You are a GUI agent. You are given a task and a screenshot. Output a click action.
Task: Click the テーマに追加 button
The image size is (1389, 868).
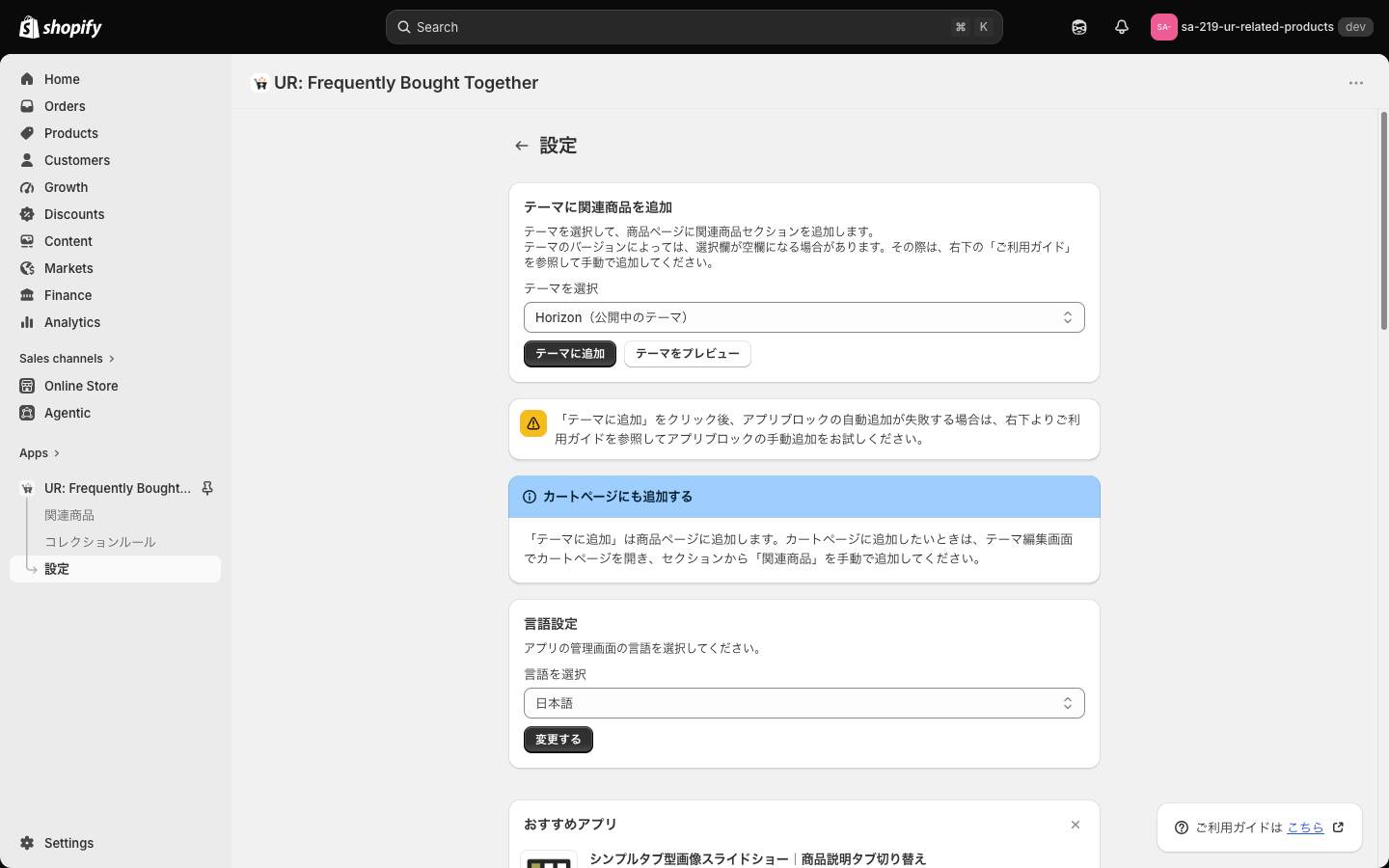[x=570, y=354]
